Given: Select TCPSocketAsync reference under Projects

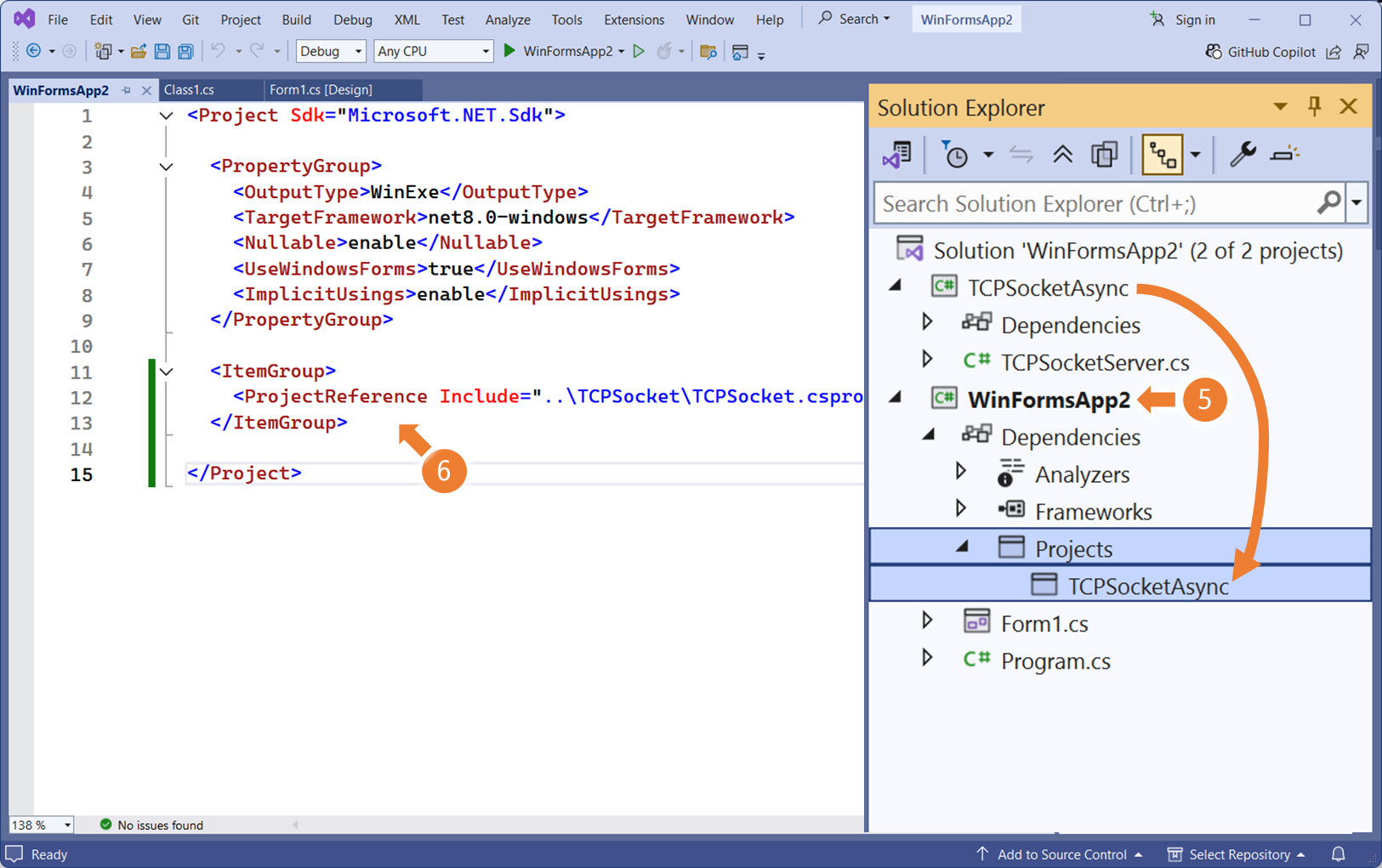Looking at the screenshot, I should (1120, 585).
